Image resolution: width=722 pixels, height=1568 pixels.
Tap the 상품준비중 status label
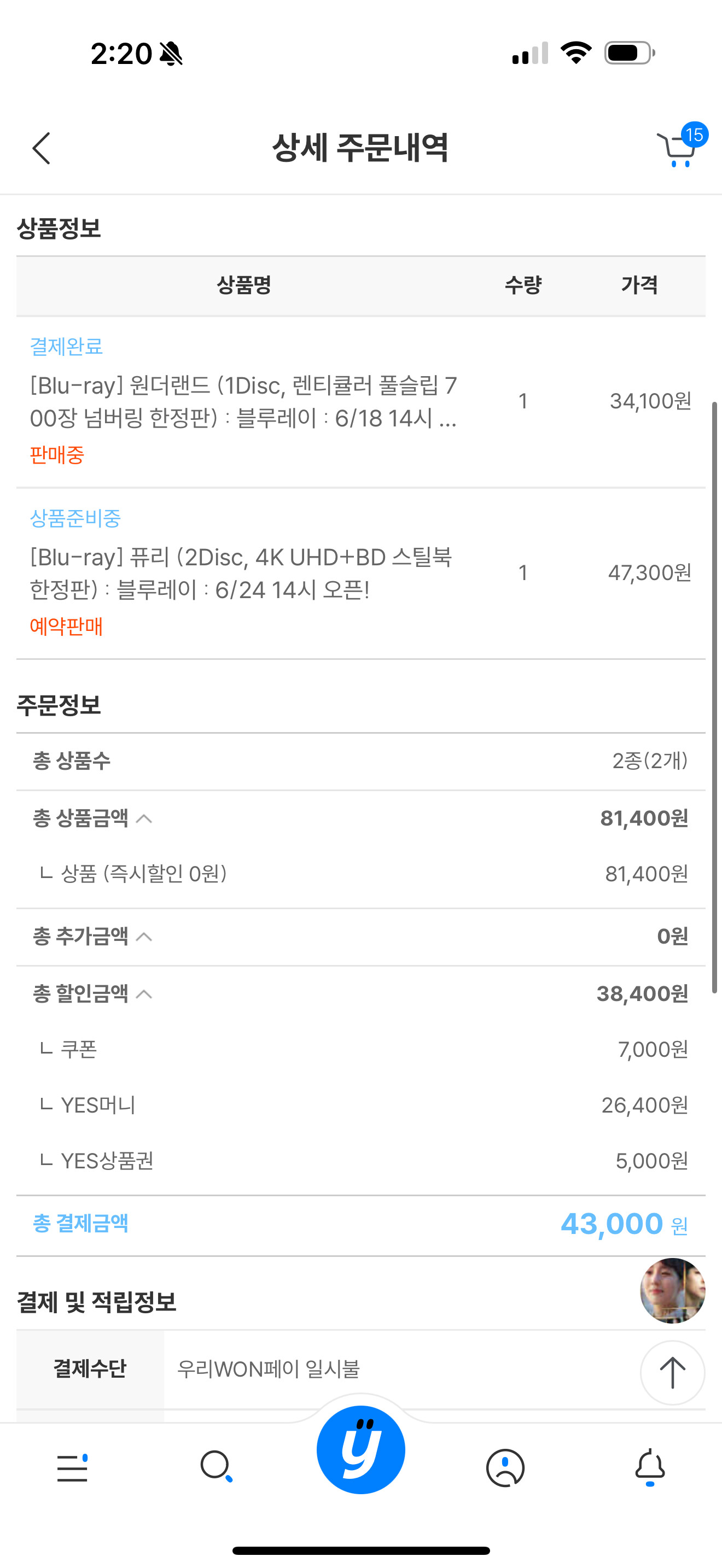pos(75,518)
